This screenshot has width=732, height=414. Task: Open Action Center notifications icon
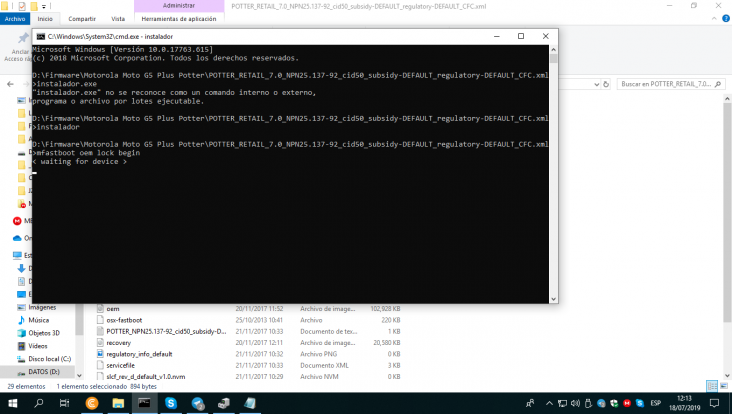click(714, 403)
